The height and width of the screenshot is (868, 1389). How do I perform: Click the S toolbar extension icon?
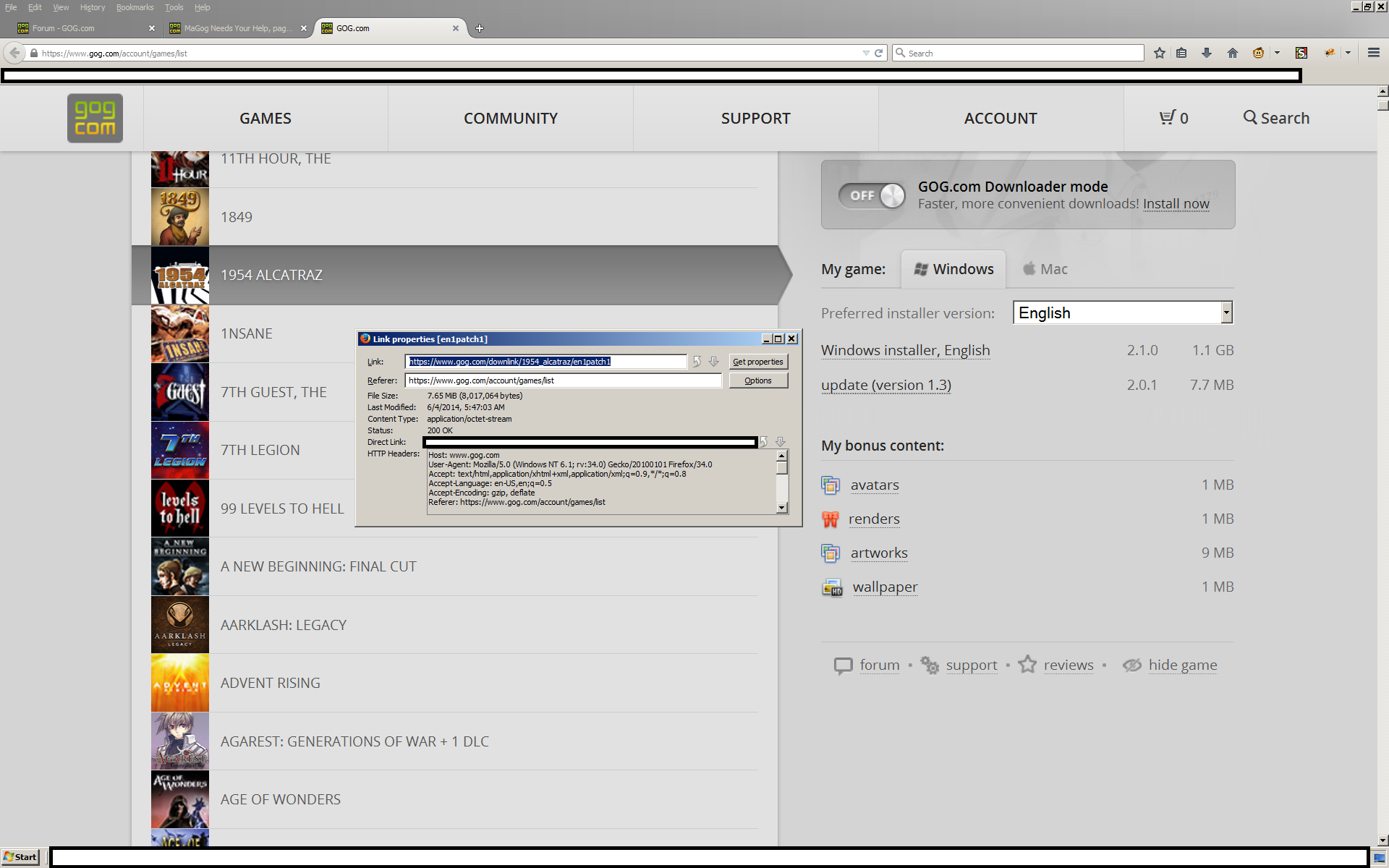coord(1301,53)
